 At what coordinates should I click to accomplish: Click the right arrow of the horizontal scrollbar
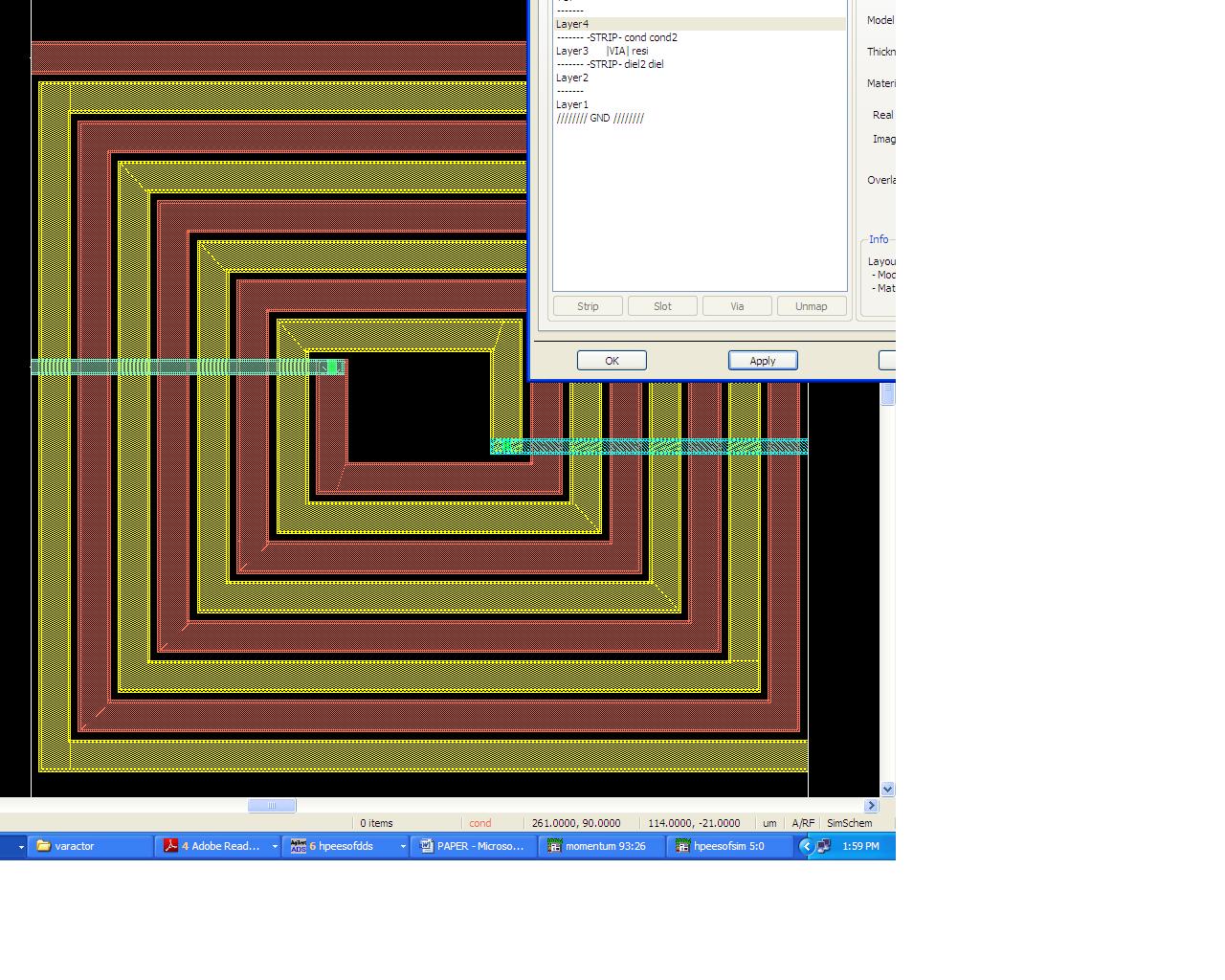pos(871,806)
